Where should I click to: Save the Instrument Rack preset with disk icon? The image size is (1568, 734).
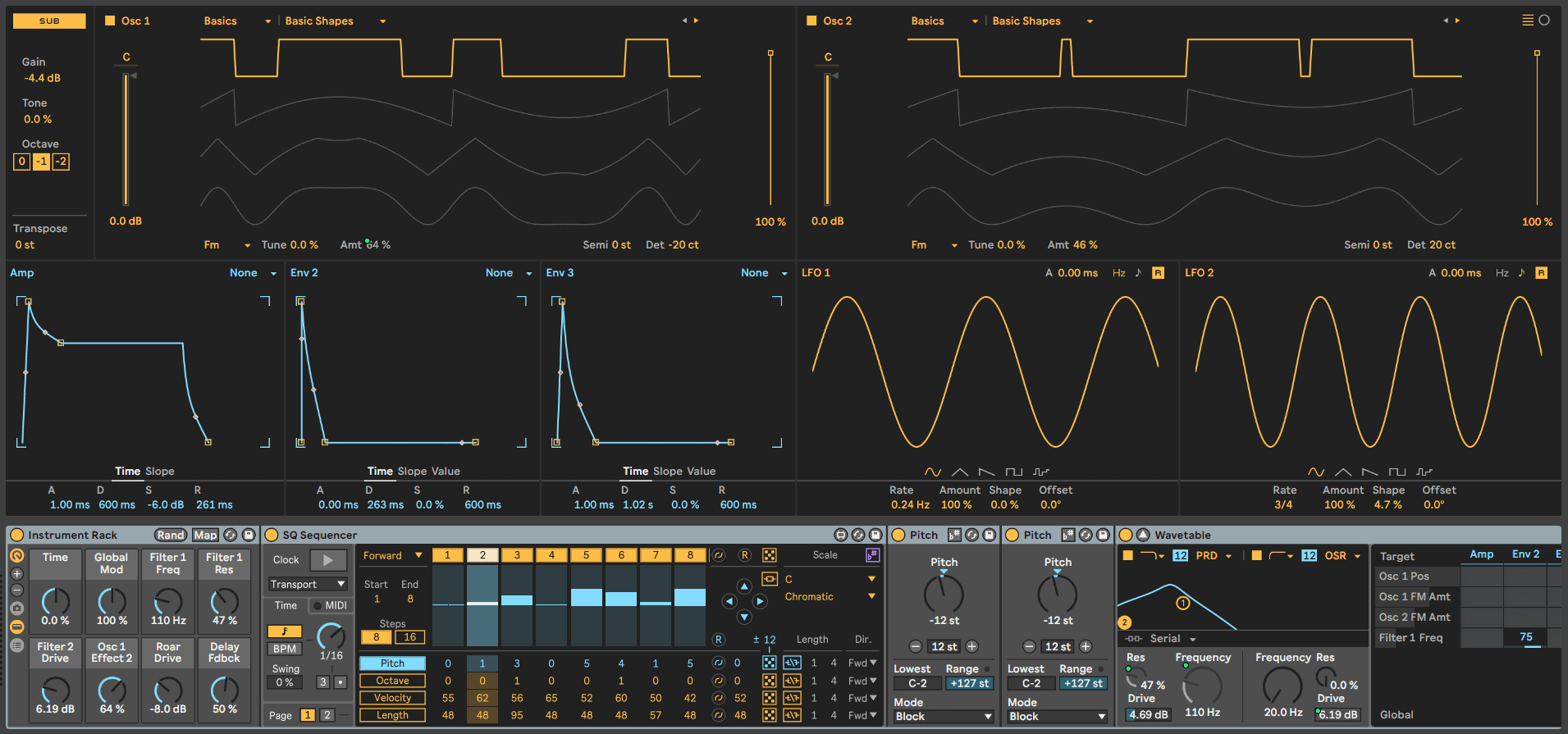click(x=249, y=535)
